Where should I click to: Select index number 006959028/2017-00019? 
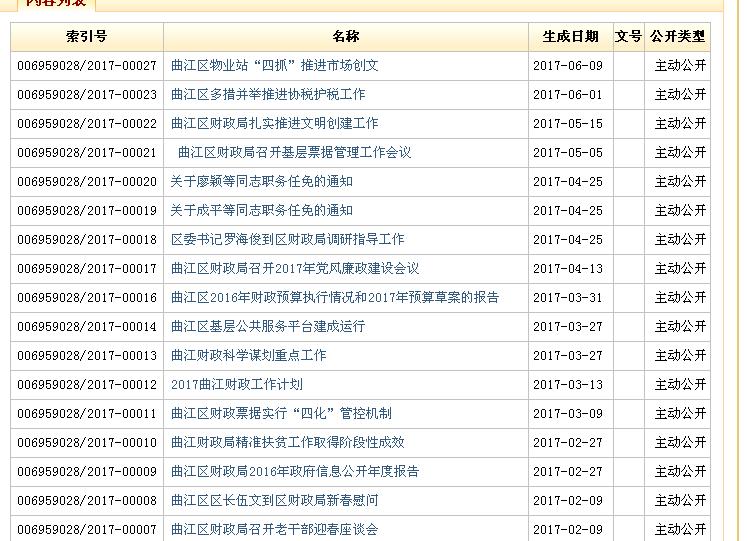coord(87,211)
